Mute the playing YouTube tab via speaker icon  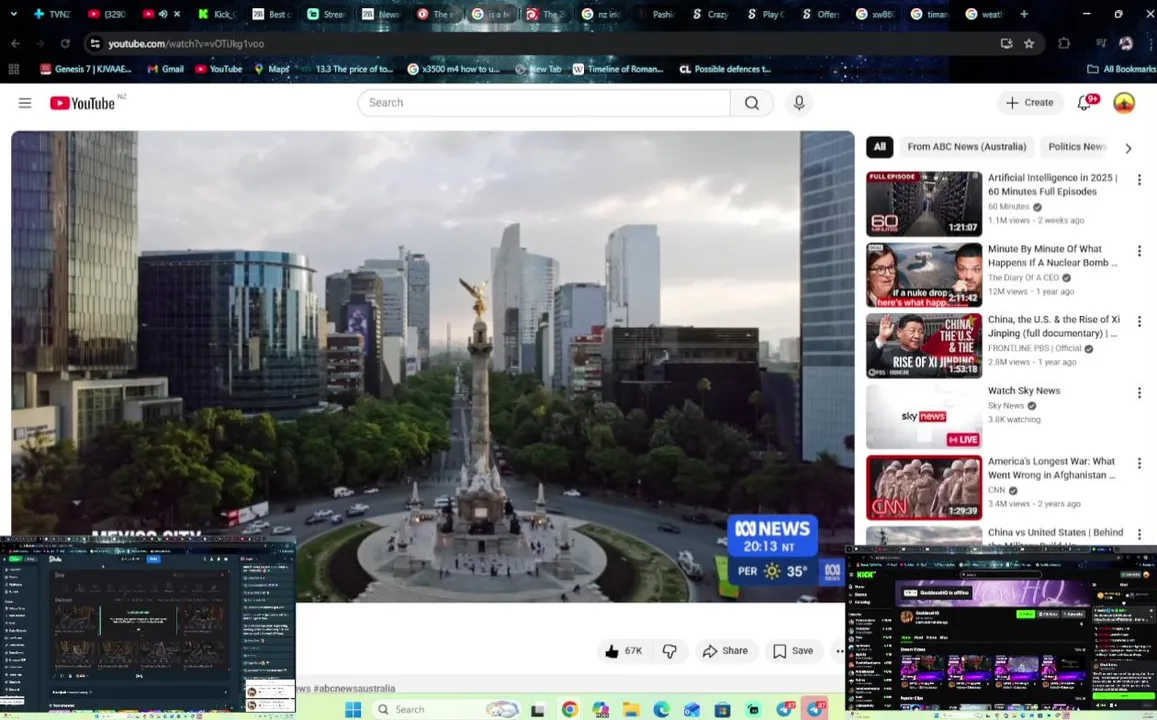point(163,14)
